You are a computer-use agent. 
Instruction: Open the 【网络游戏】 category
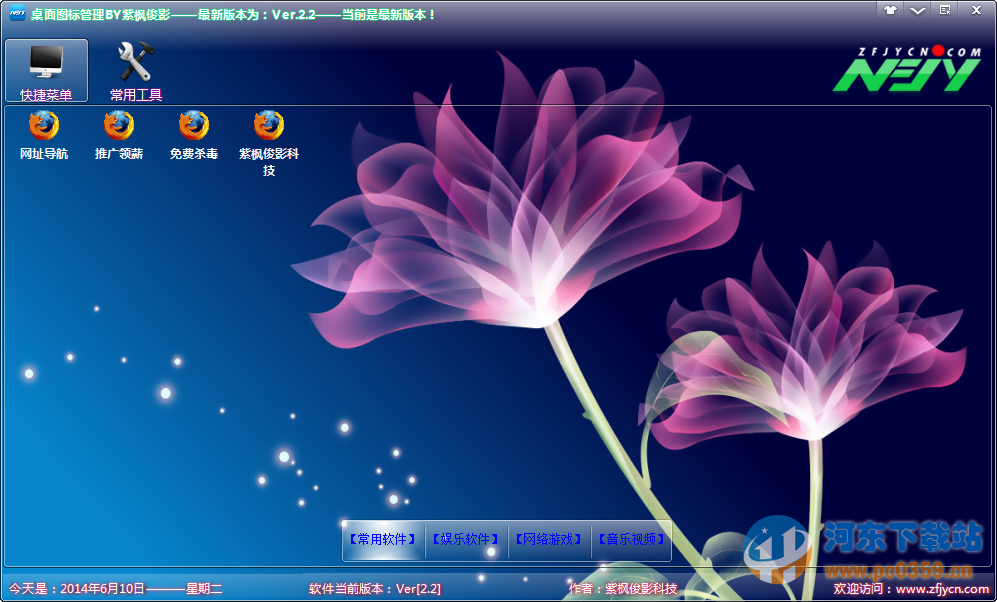point(549,540)
